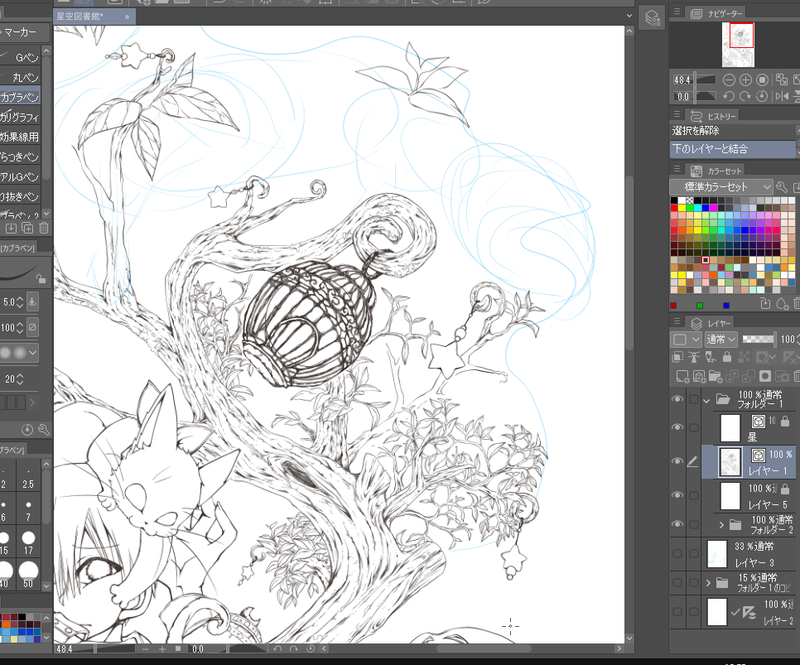800x665 pixels.
Task: Expand the フォルダー 1のコピー folder
Action: (x=708, y=582)
